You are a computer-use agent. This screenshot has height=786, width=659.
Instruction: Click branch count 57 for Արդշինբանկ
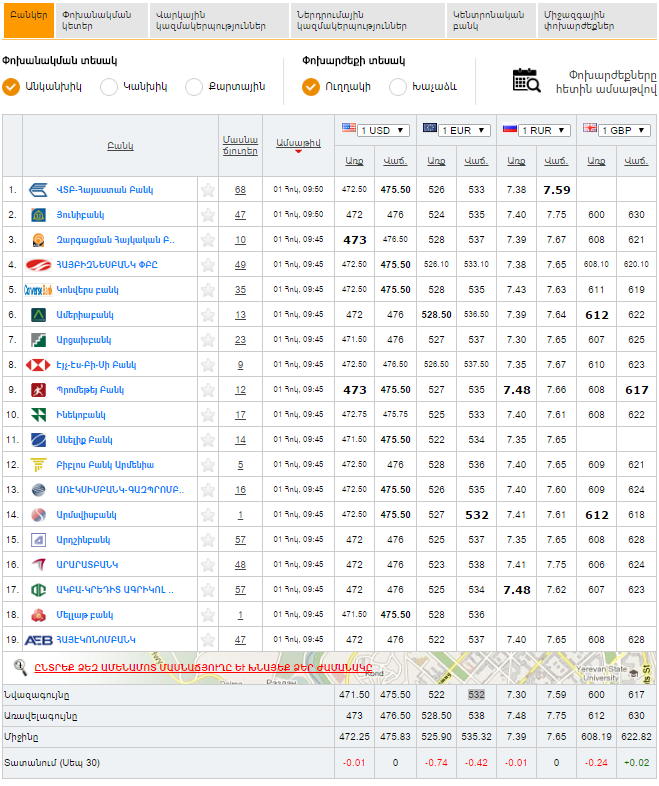240,539
